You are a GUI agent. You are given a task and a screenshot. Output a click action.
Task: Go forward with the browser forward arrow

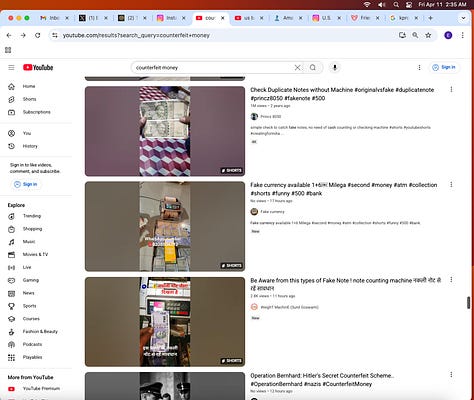[23, 35]
